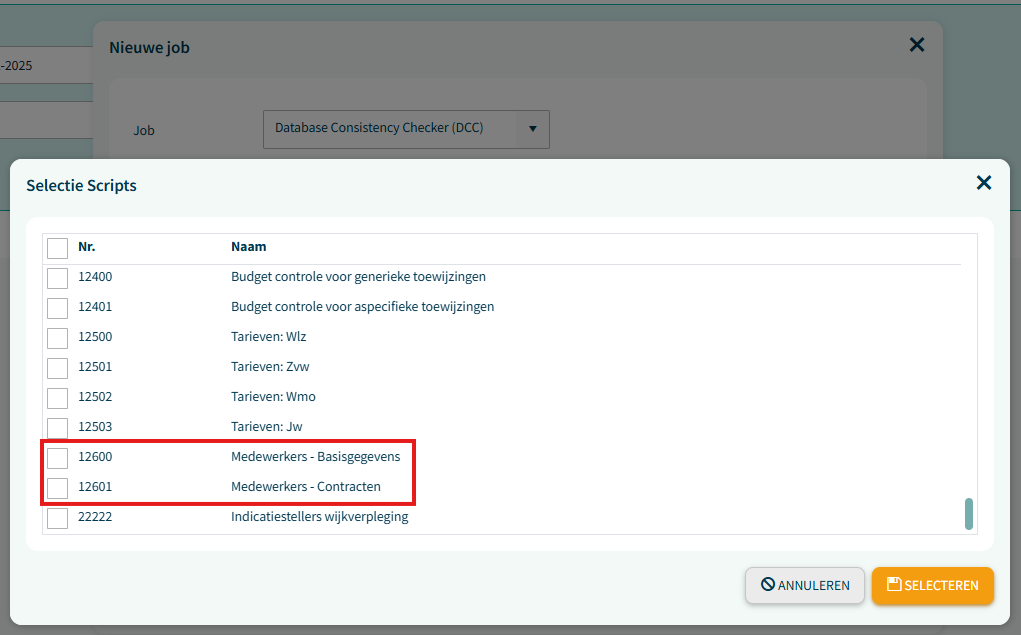Screen dimensions: 1021x635
Task: Click the Medewerkers - Contracten row name
Action: point(305,487)
